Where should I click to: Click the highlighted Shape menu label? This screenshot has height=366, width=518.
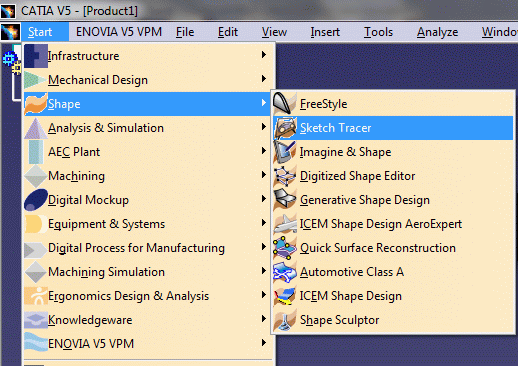coord(64,105)
